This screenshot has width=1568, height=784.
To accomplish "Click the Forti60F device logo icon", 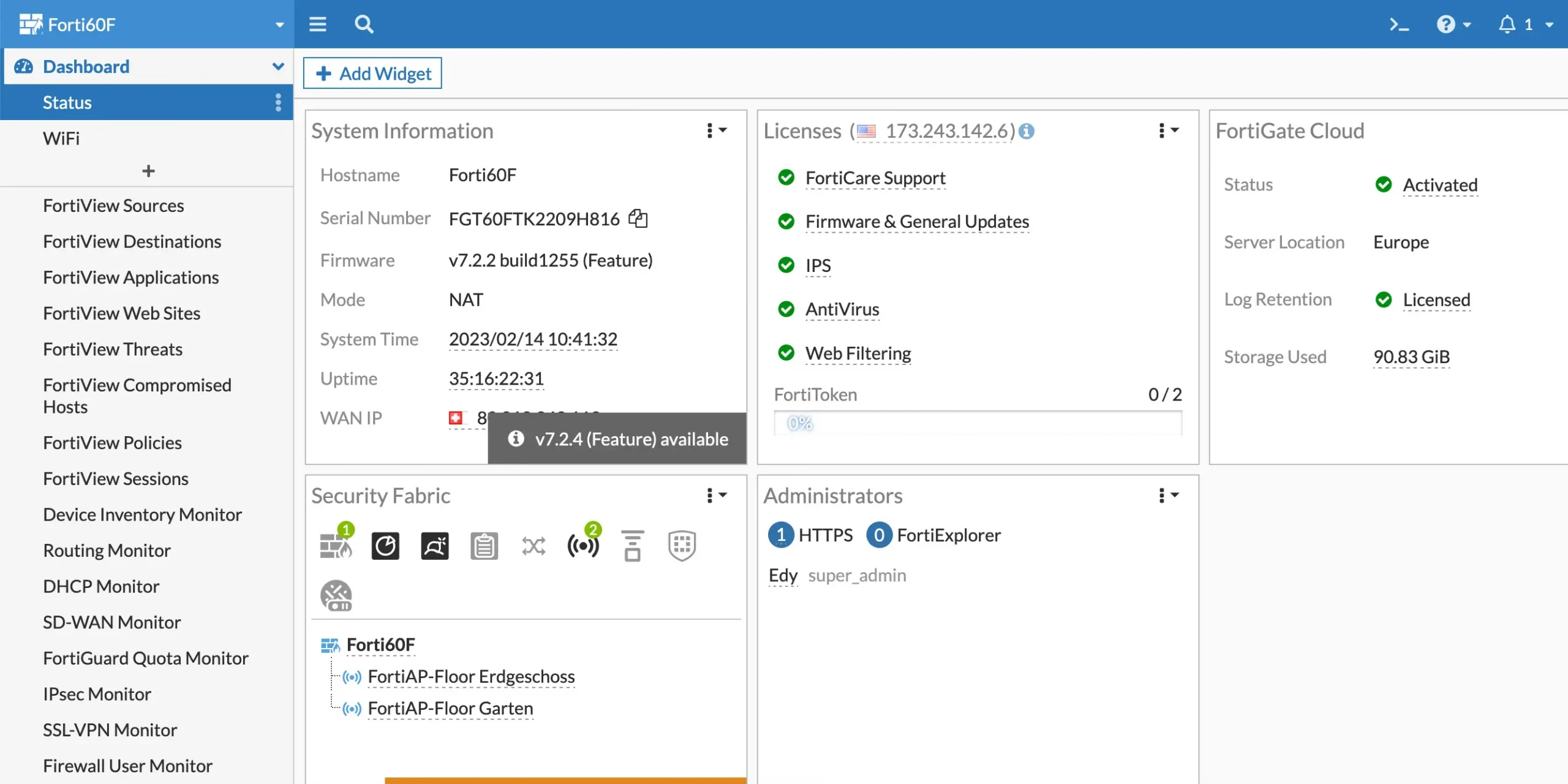I will coord(31,24).
